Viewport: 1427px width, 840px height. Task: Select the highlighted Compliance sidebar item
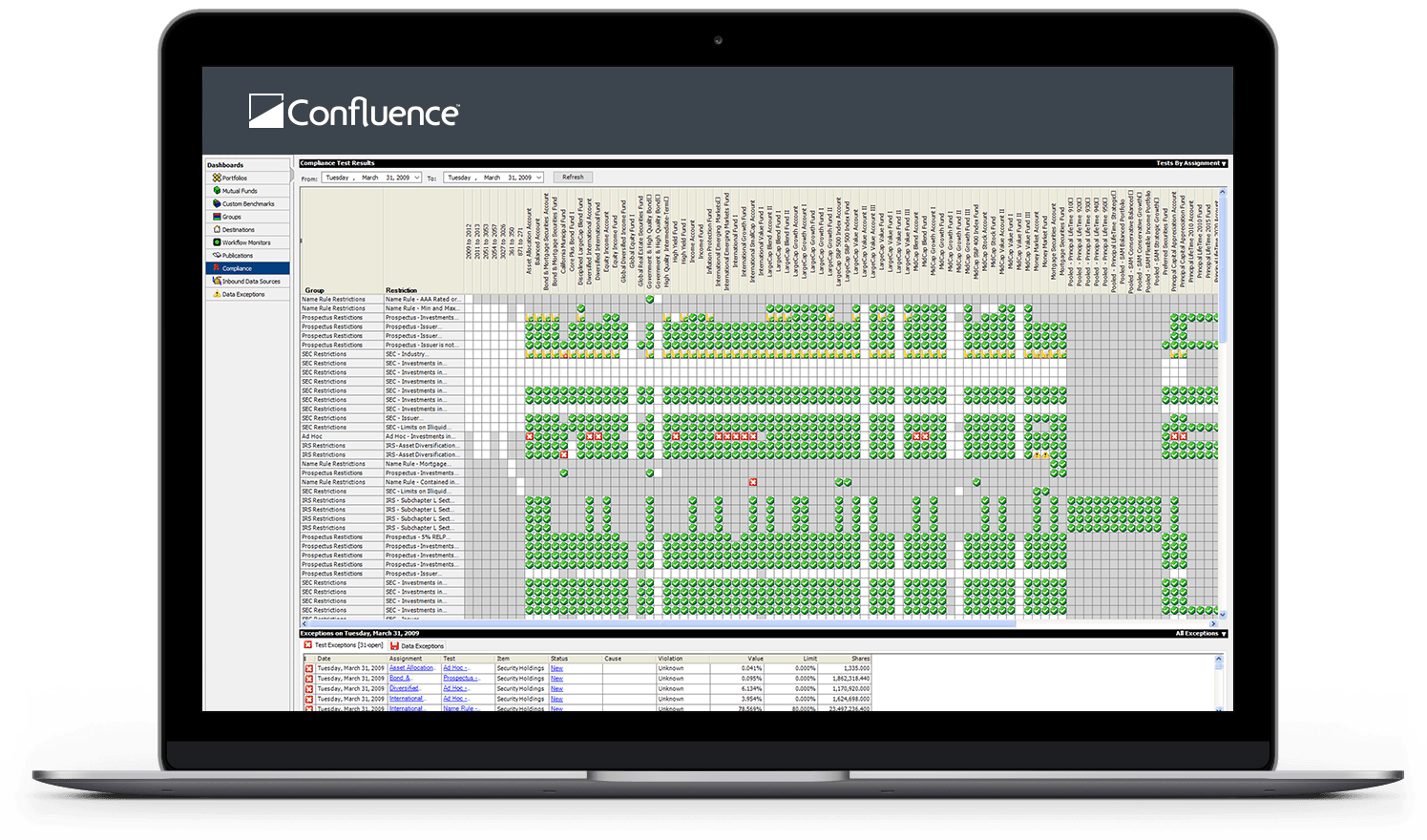tap(237, 268)
